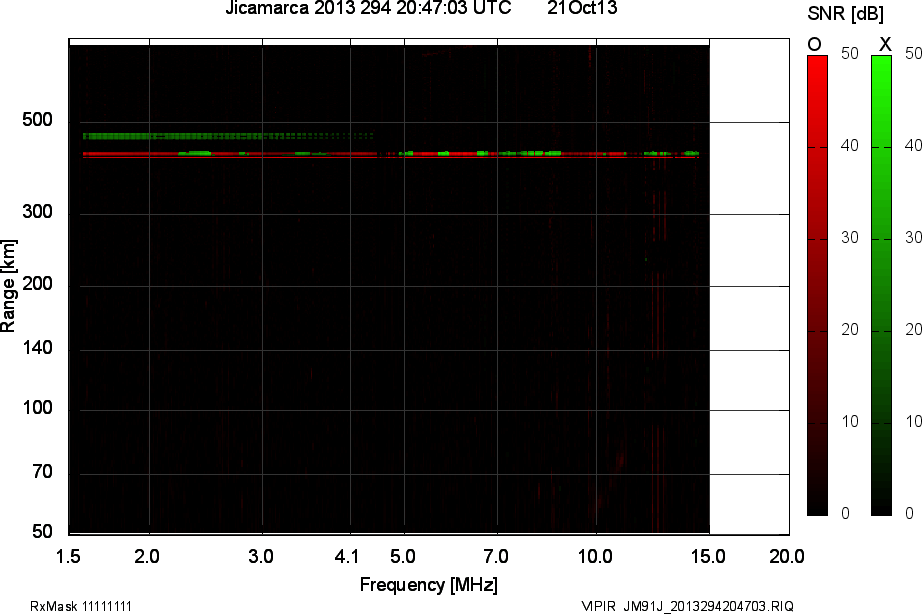Click the '0' tick beside the red O bar
922x614 pixels.
click(x=845, y=513)
